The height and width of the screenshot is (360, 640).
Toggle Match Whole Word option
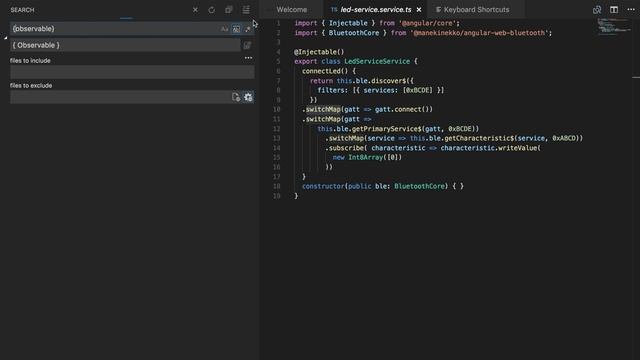(236, 29)
